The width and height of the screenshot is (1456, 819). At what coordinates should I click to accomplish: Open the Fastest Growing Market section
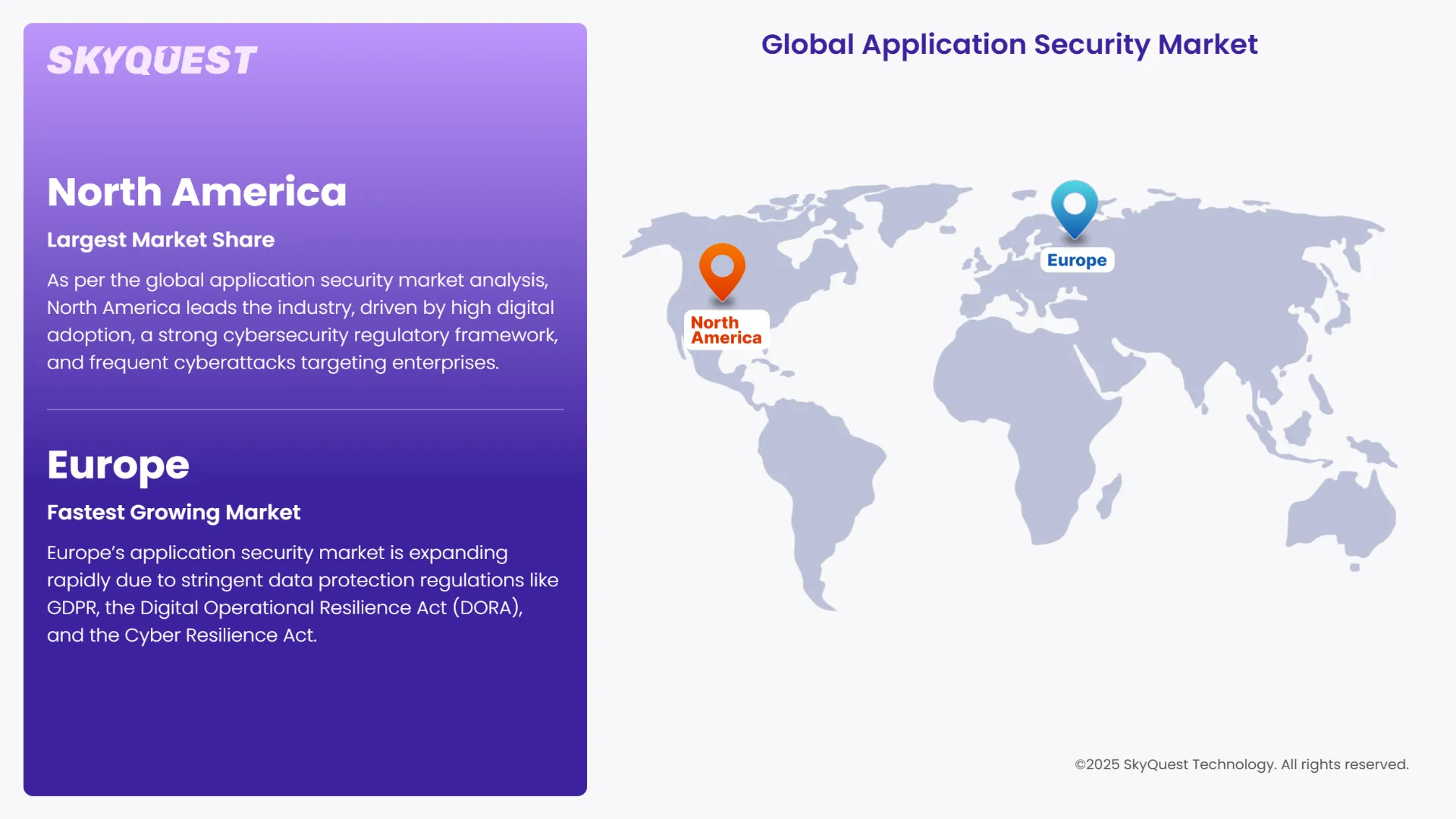click(173, 512)
